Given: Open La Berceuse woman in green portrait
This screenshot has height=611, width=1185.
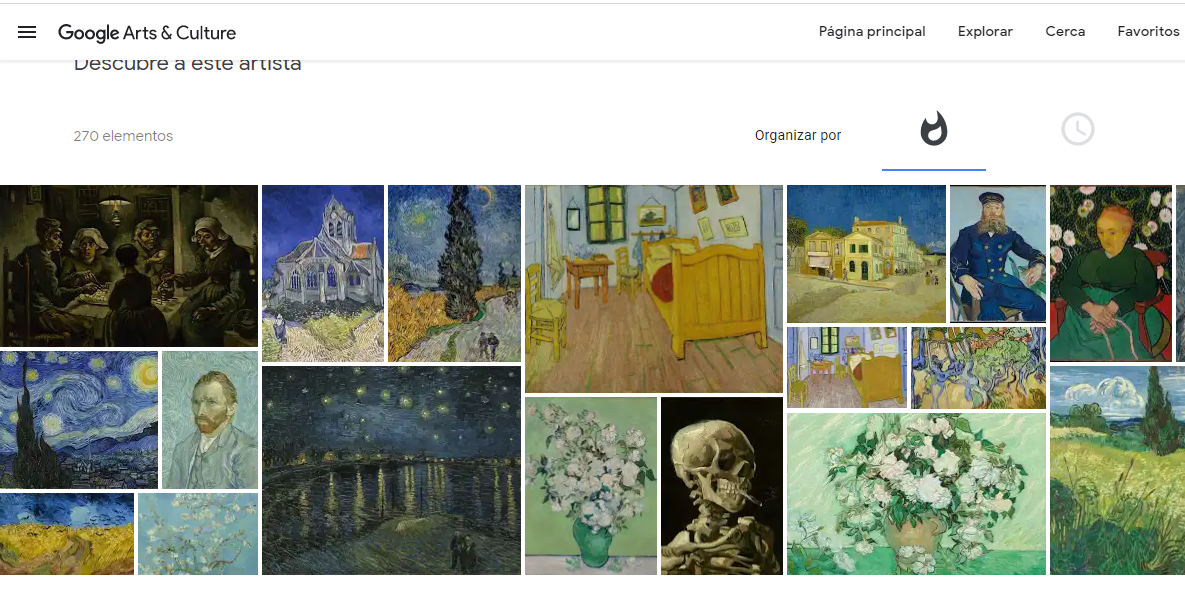Looking at the screenshot, I should (1110, 273).
